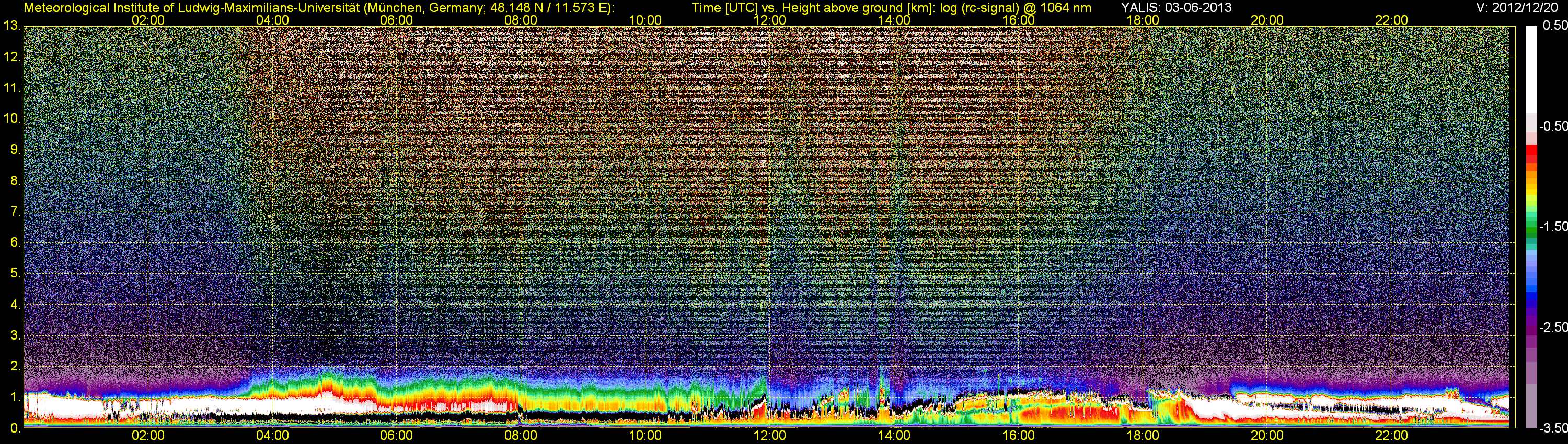Click the '4.' height axis label
The width and height of the screenshot is (1568, 444).
coord(15,305)
